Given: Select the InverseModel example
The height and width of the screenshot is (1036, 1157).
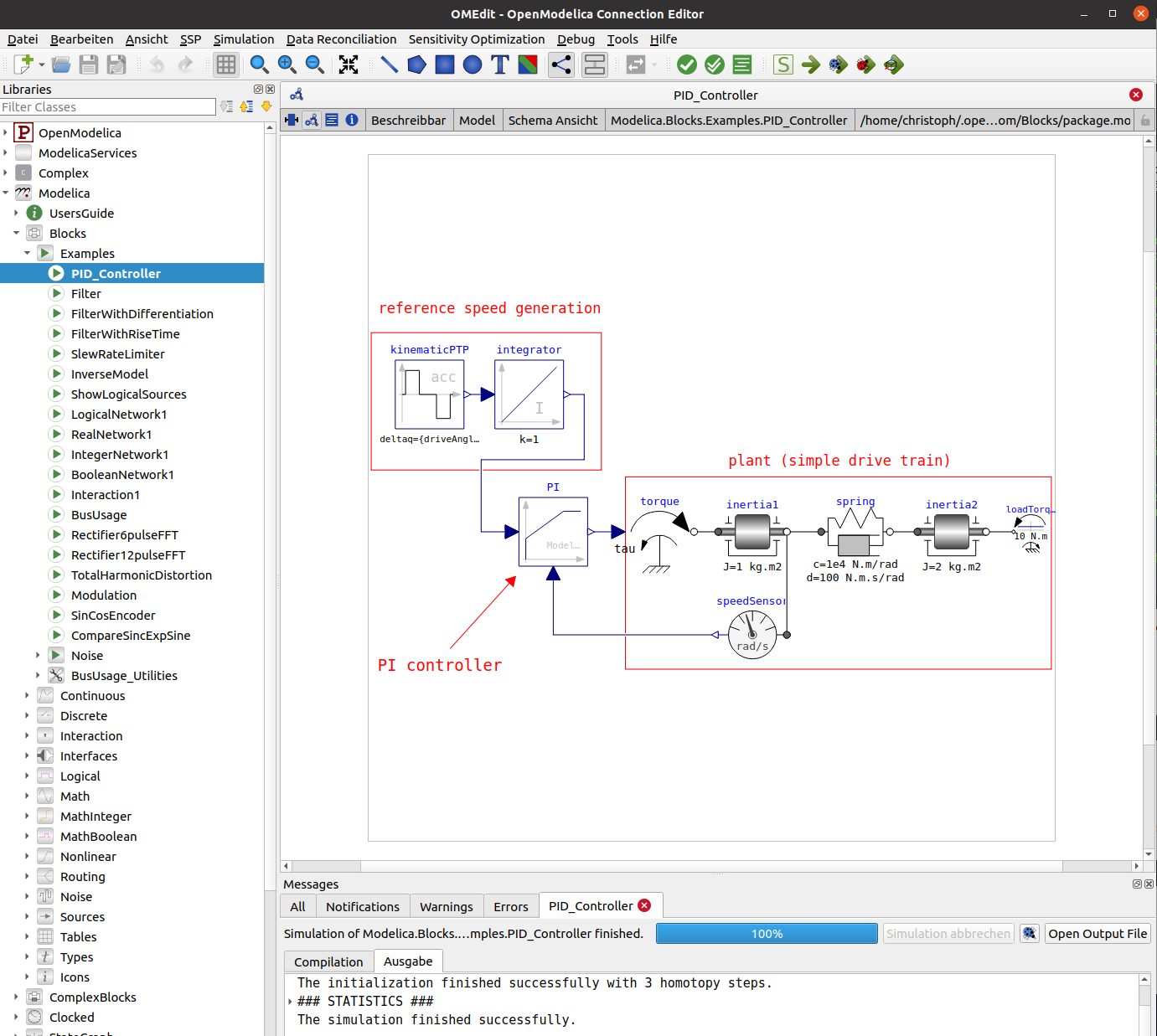Looking at the screenshot, I should [109, 374].
